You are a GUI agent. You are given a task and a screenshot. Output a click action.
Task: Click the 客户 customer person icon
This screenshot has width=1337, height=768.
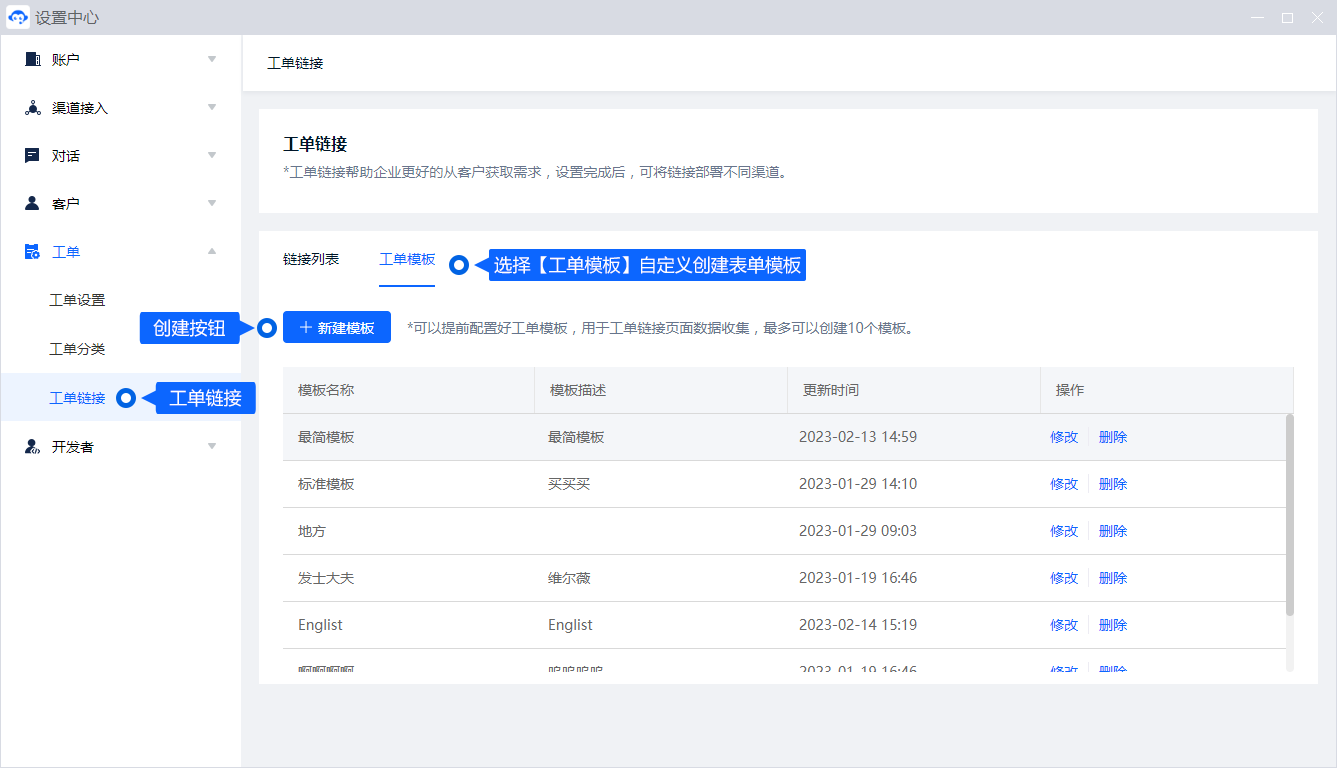pyautogui.click(x=32, y=204)
